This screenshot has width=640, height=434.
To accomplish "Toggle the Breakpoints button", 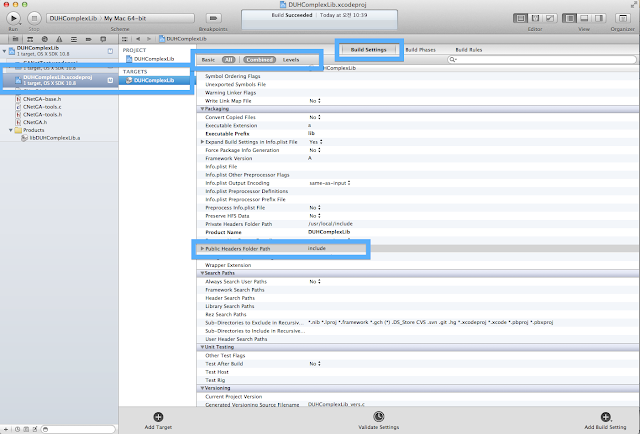I will pyautogui.click(x=213, y=18).
